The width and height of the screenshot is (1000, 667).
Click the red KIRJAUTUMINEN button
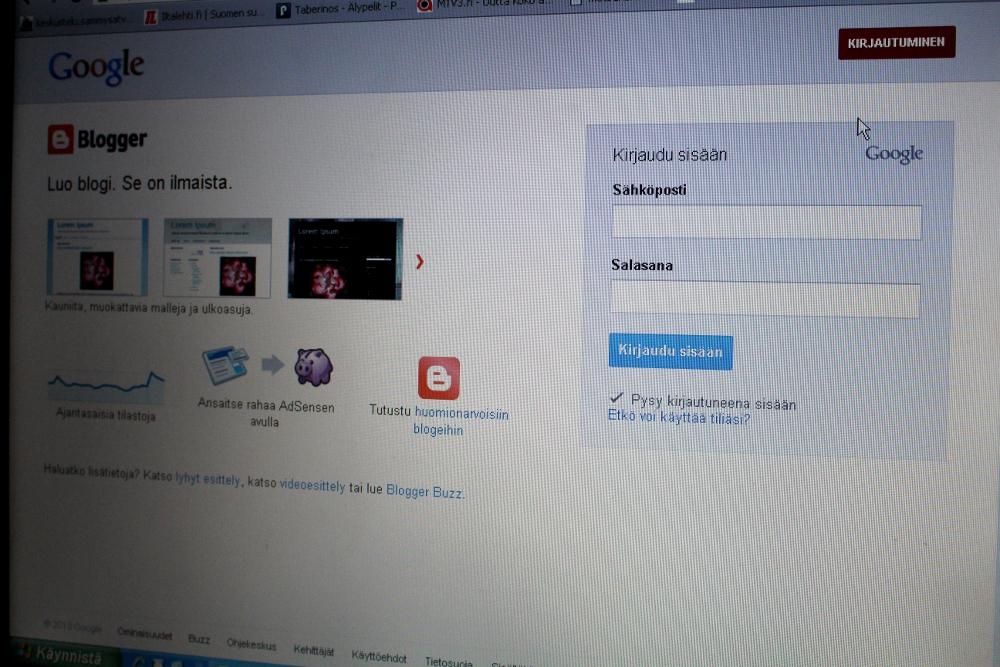(x=897, y=43)
